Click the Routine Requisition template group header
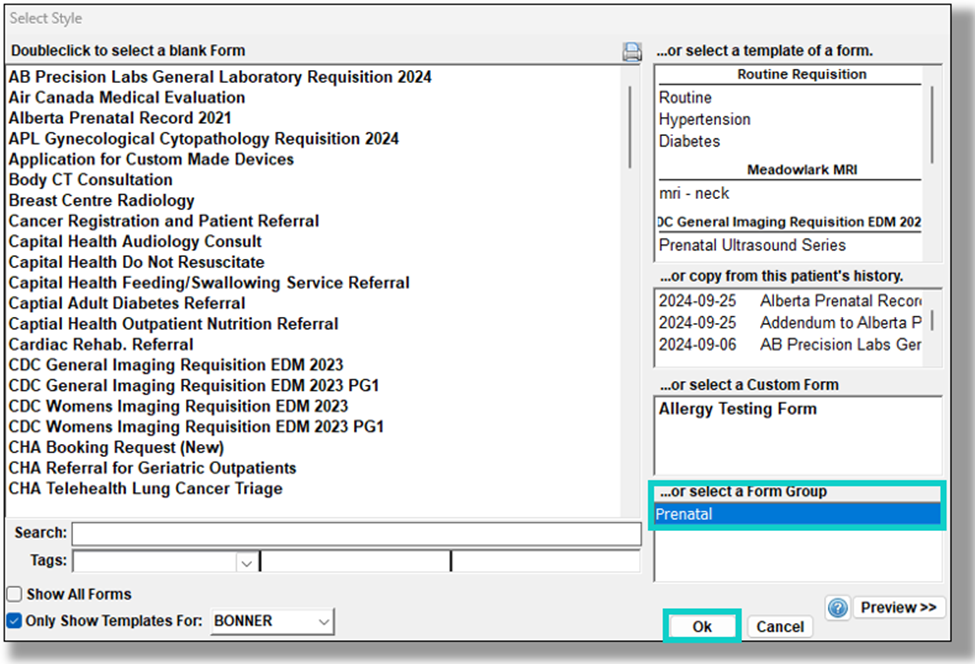 click(802, 75)
